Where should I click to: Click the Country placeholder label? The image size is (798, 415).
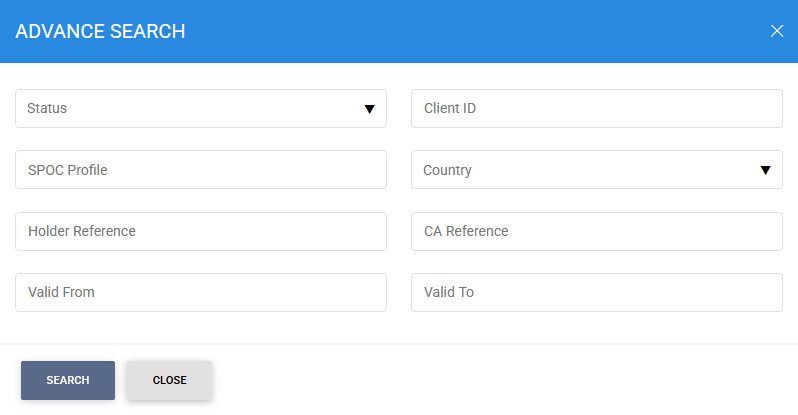click(x=447, y=170)
